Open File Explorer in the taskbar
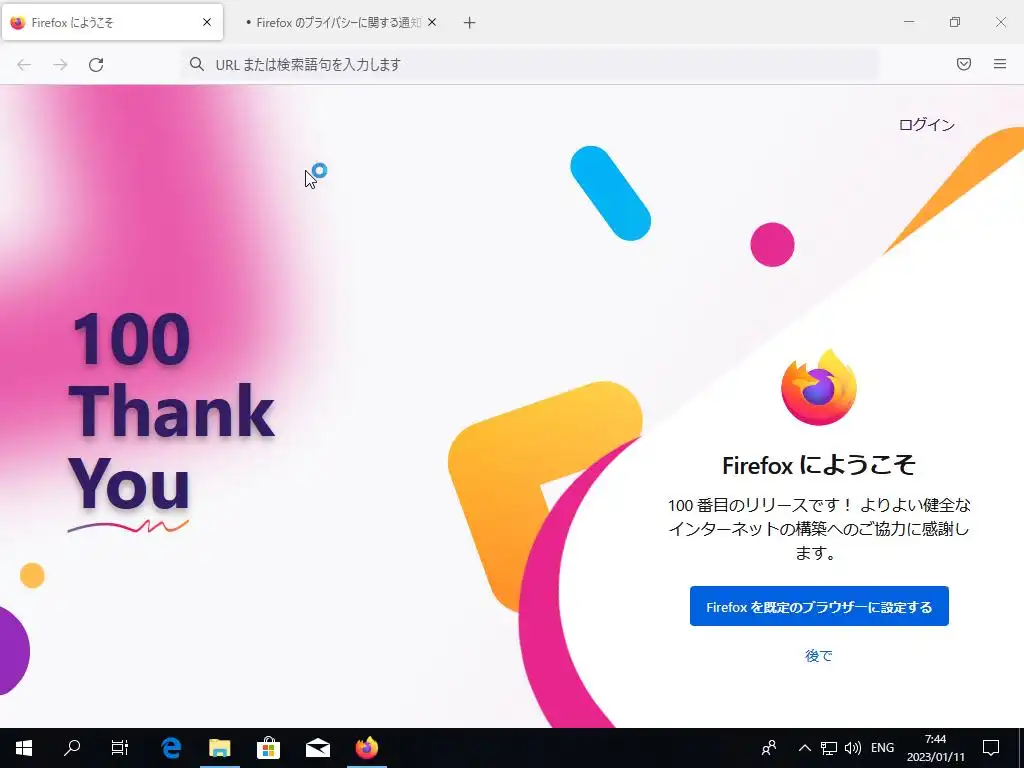This screenshot has height=768, width=1024. (x=220, y=748)
